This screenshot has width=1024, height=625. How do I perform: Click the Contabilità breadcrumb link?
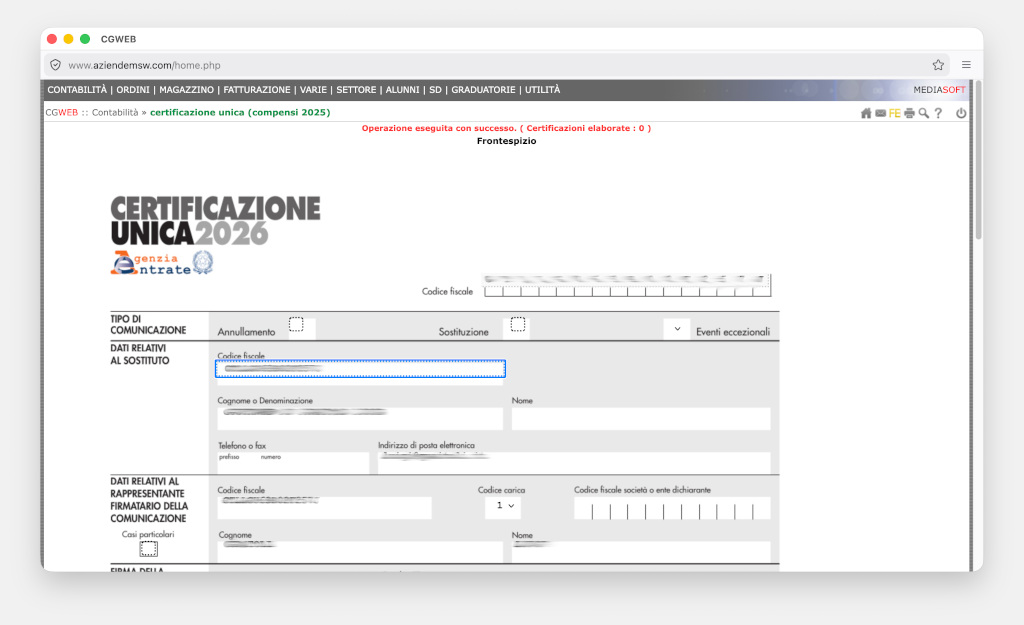pyautogui.click(x=115, y=113)
